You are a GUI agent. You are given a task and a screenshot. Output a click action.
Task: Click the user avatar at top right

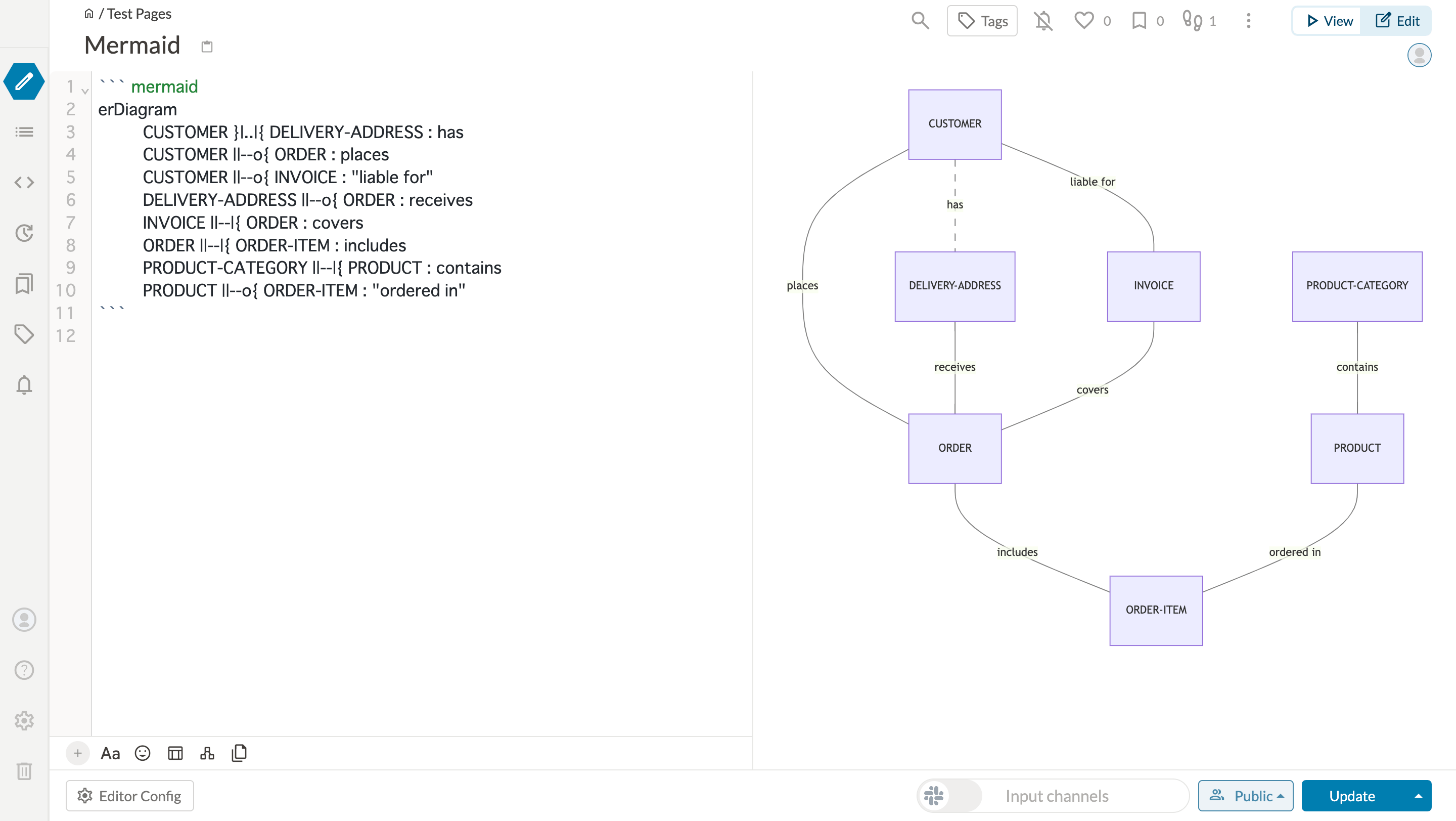coord(1419,55)
